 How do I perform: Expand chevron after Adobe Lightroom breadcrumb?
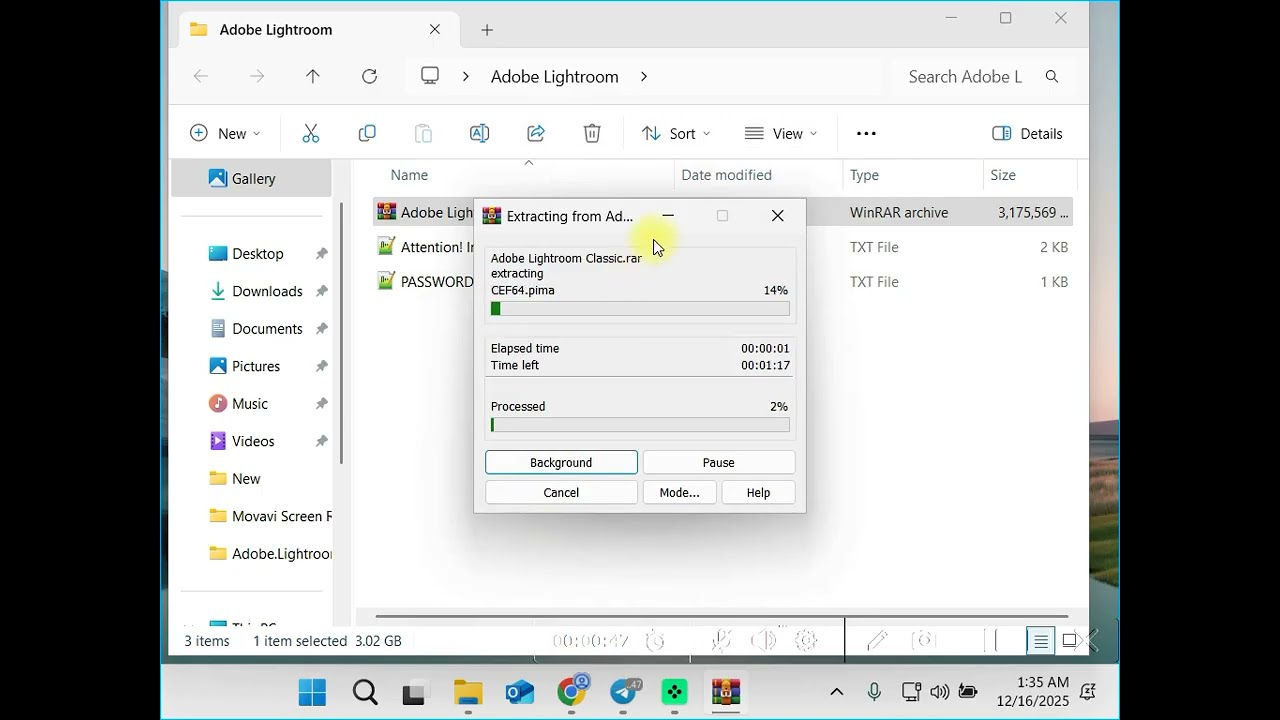coord(643,76)
